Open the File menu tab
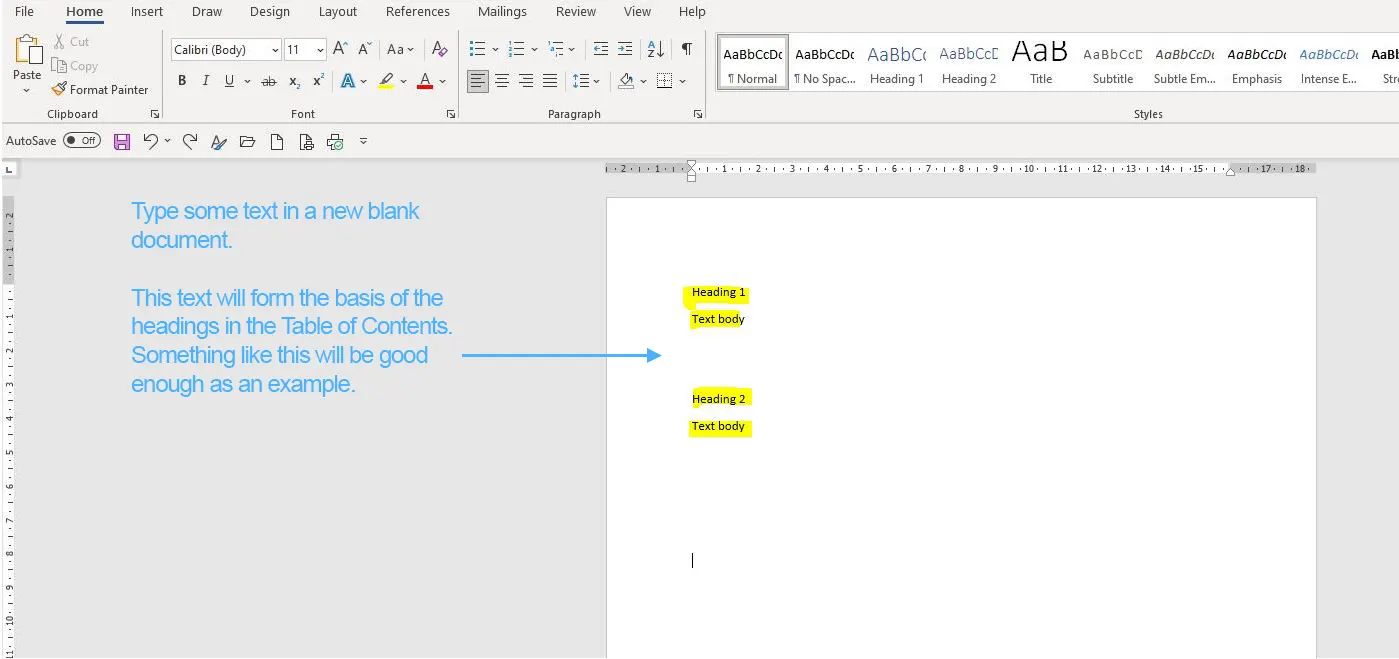The image size is (1399, 659). click(x=25, y=12)
